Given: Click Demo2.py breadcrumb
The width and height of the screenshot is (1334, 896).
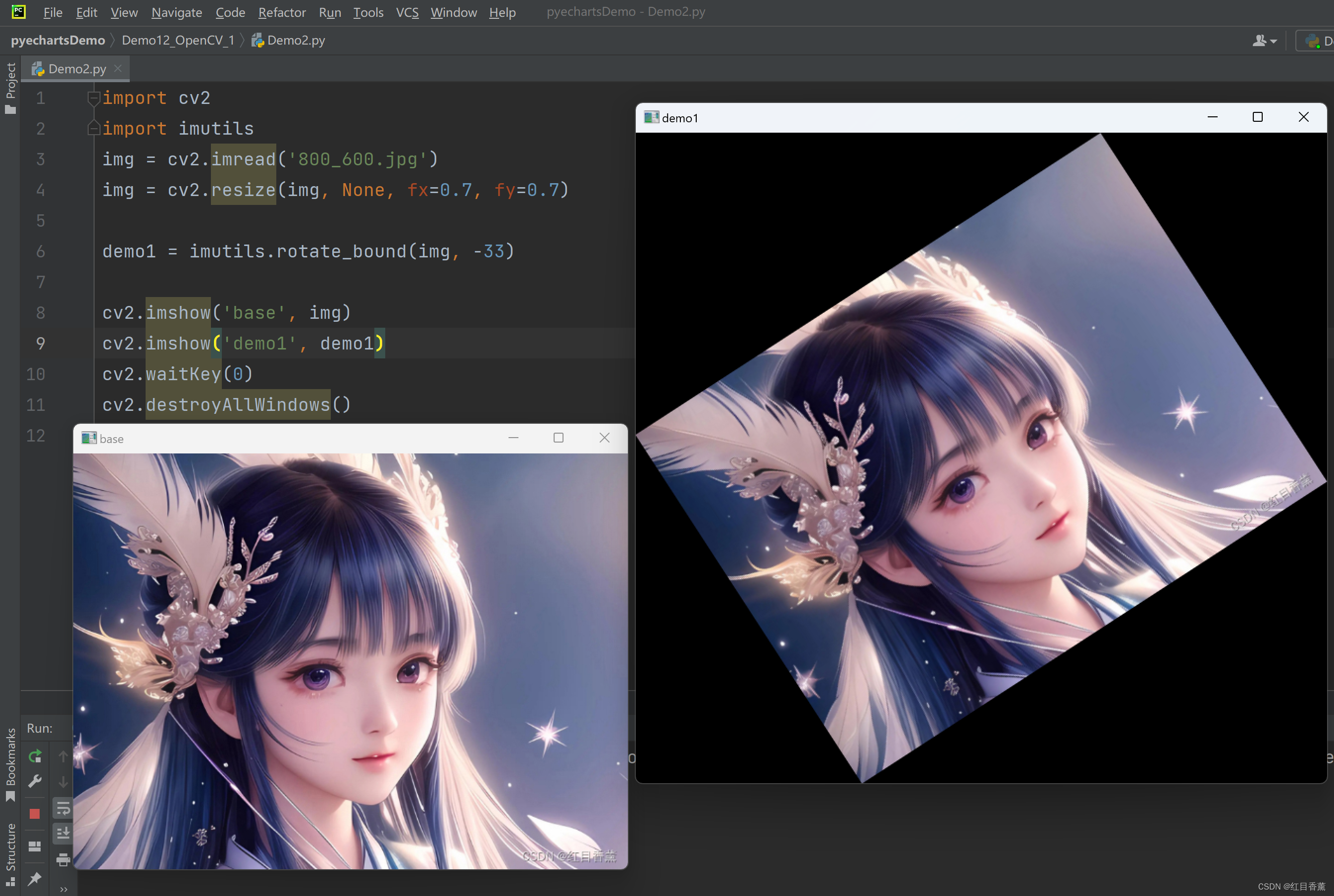Looking at the screenshot, I should (289, 40).
